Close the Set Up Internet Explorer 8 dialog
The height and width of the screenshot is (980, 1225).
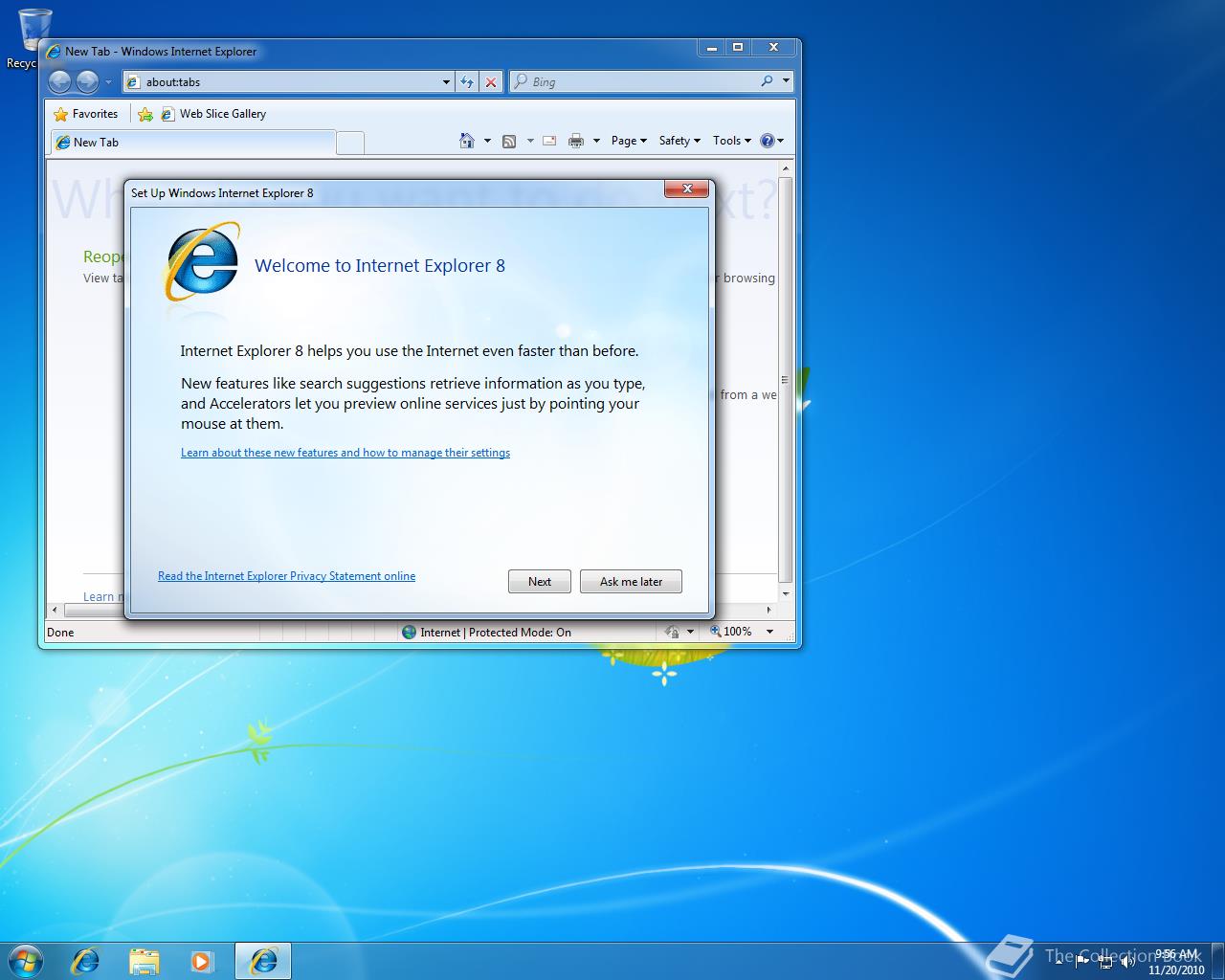[687, 189]
